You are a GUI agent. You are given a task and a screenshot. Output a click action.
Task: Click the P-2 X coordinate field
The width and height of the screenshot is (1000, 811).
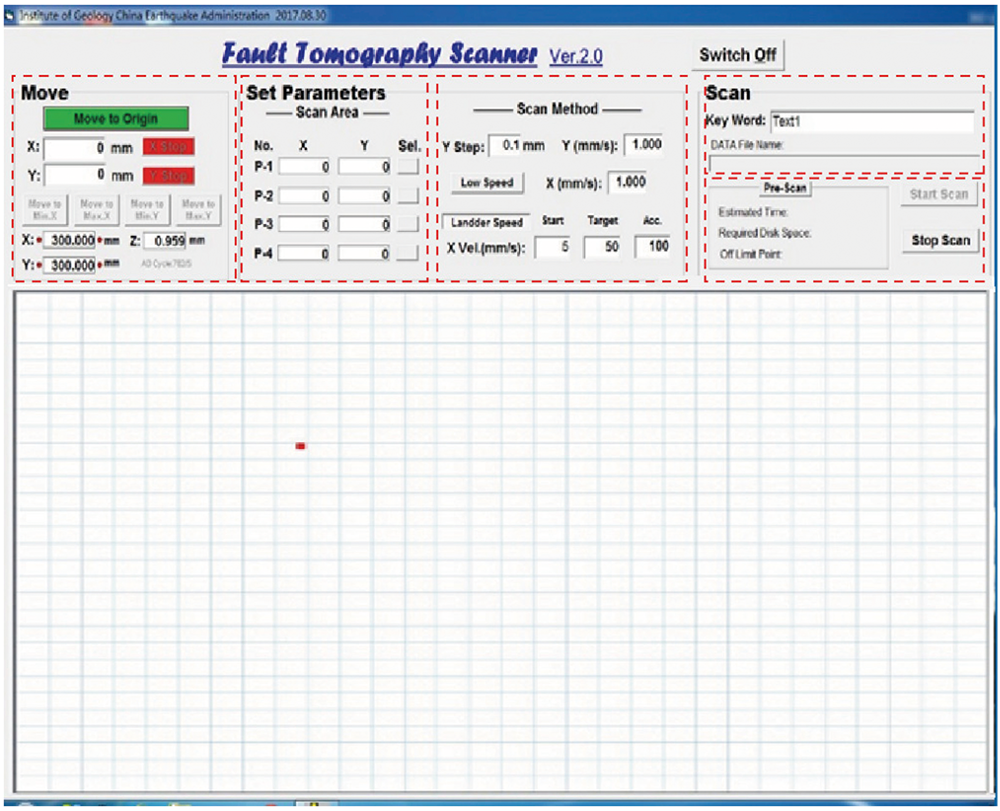coord(304,196)
